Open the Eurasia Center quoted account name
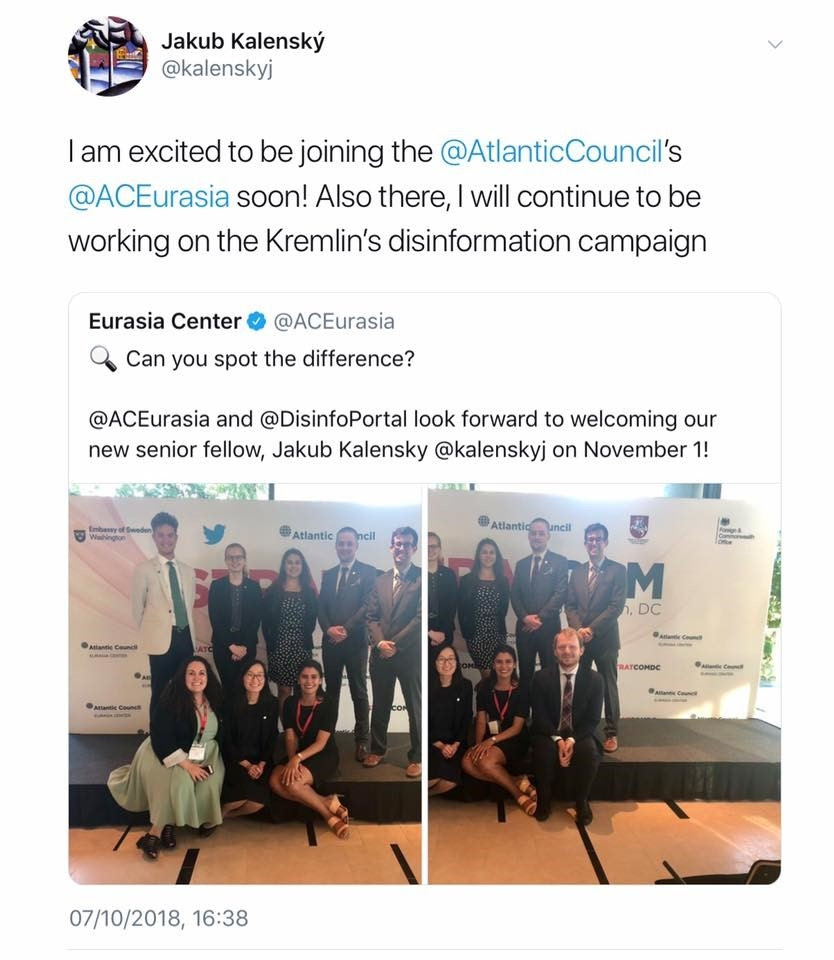834x960 pixels. (x=165, y=321)
